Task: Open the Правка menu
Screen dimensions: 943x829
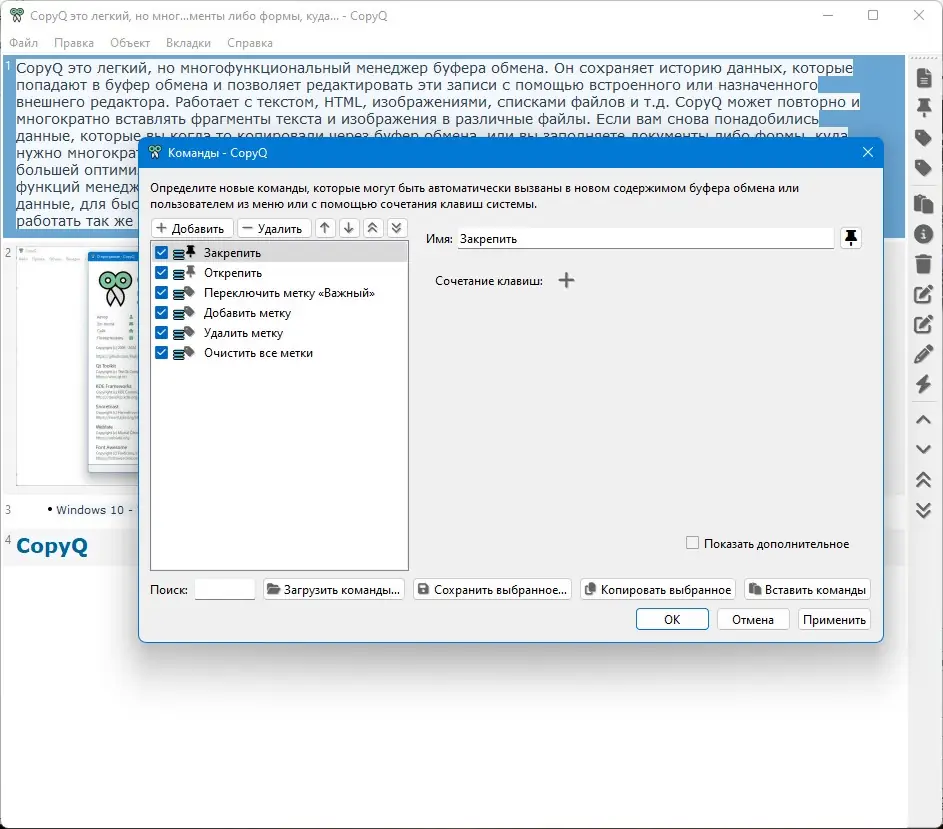Action: coord(74,43)
